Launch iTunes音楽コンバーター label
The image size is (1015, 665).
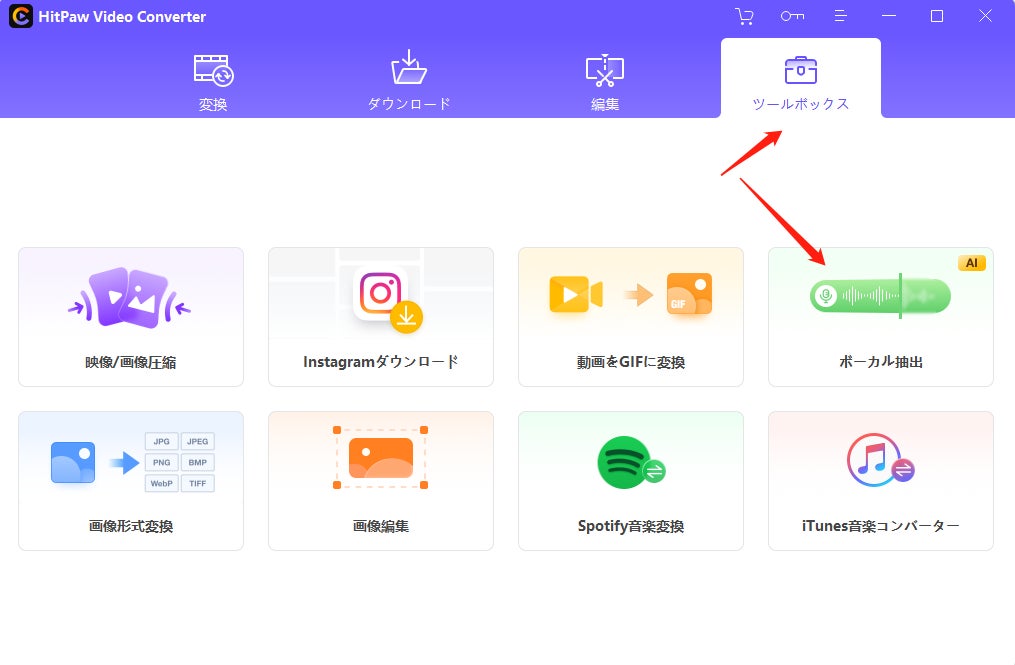pos(880,526)
